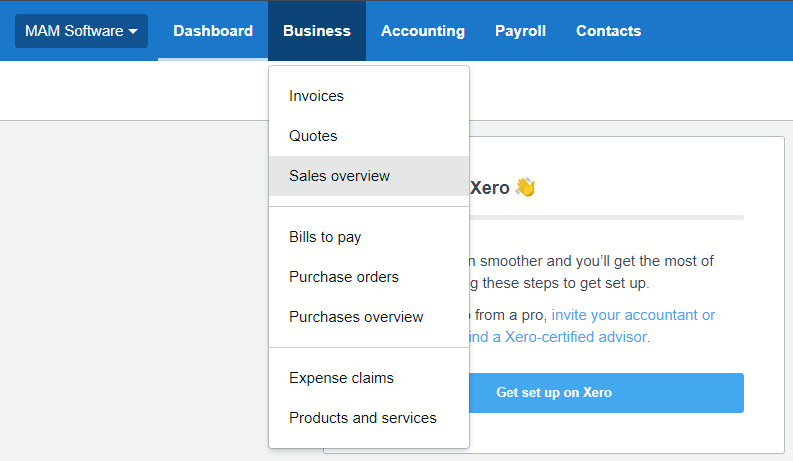This screenshot has width=793, height=461.
Task: Open Sales overview
Action: click(x=339, y=176)
